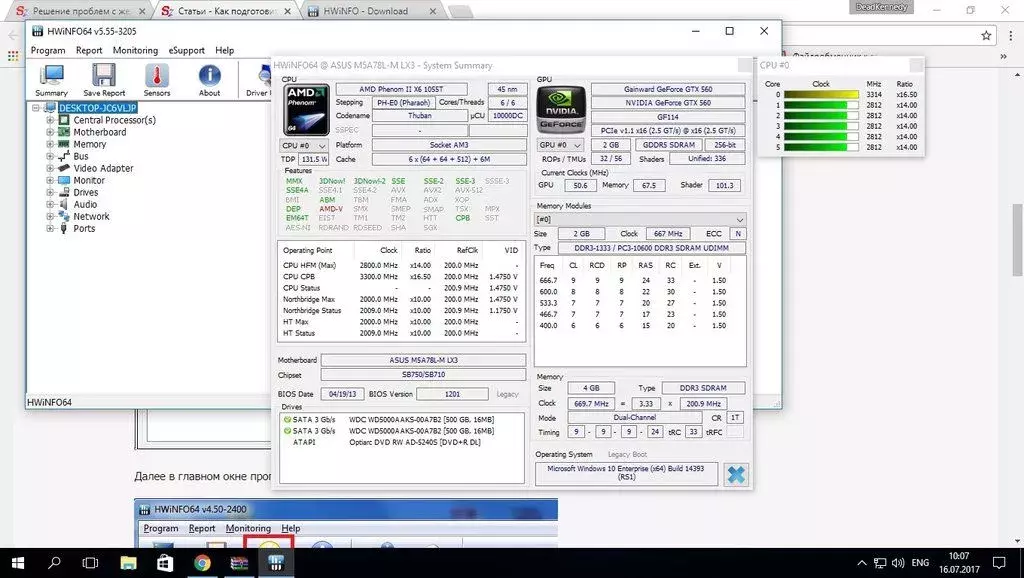Image resolution: width=1024 pixels, height=578 pixels.
Task: Open the Monitoring menu
Action: click(x=135, y=50)
